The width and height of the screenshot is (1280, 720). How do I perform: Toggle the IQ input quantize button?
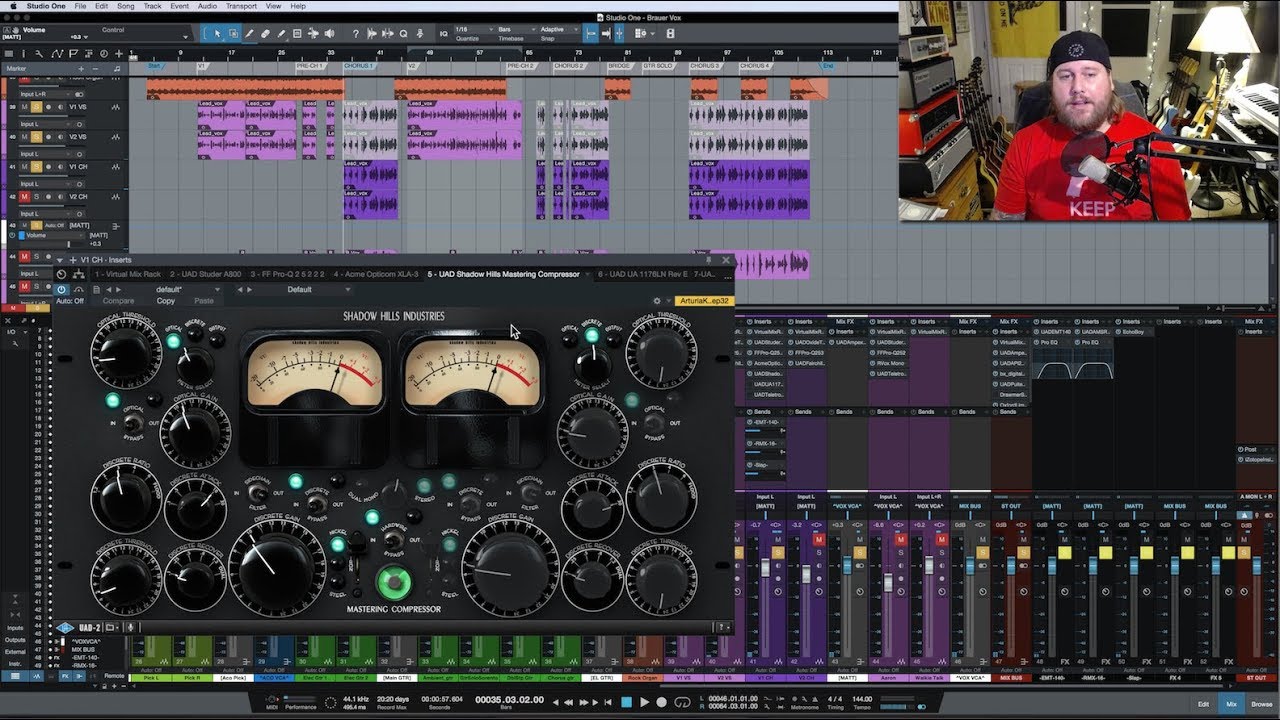coord(443,34)
